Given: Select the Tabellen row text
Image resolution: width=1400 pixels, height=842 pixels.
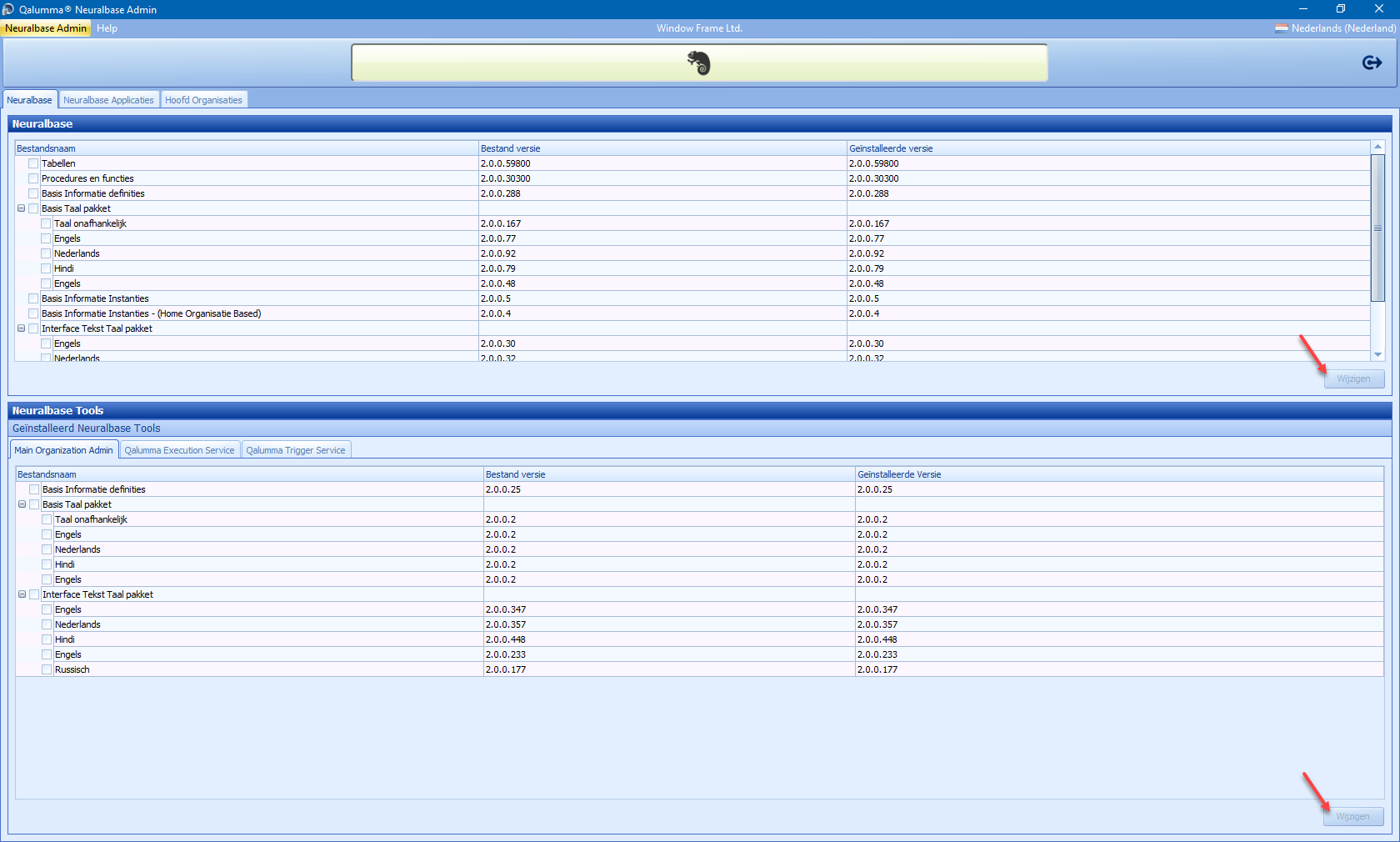Looking at the screenshot, I should (x=58, y=163).
